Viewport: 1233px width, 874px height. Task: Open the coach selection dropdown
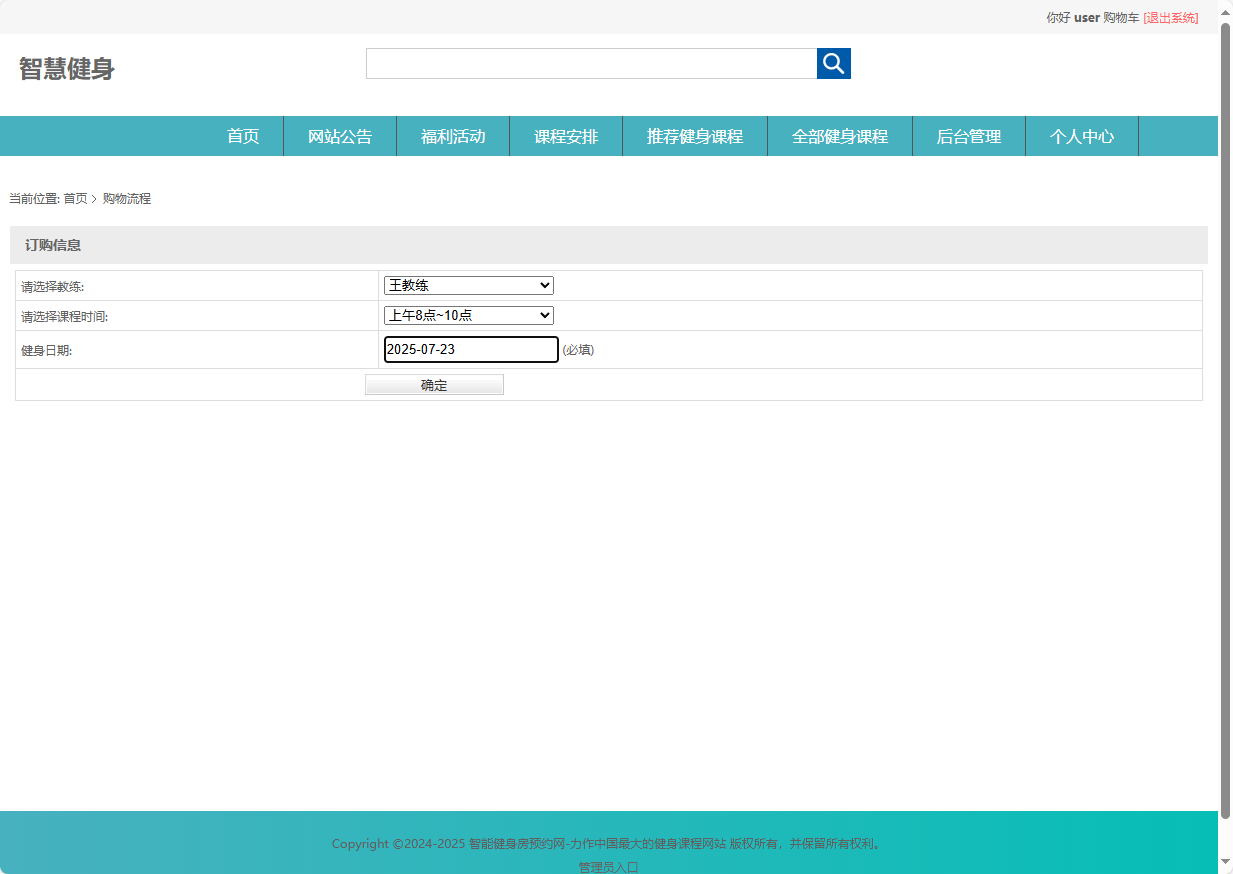pos(468,286)
